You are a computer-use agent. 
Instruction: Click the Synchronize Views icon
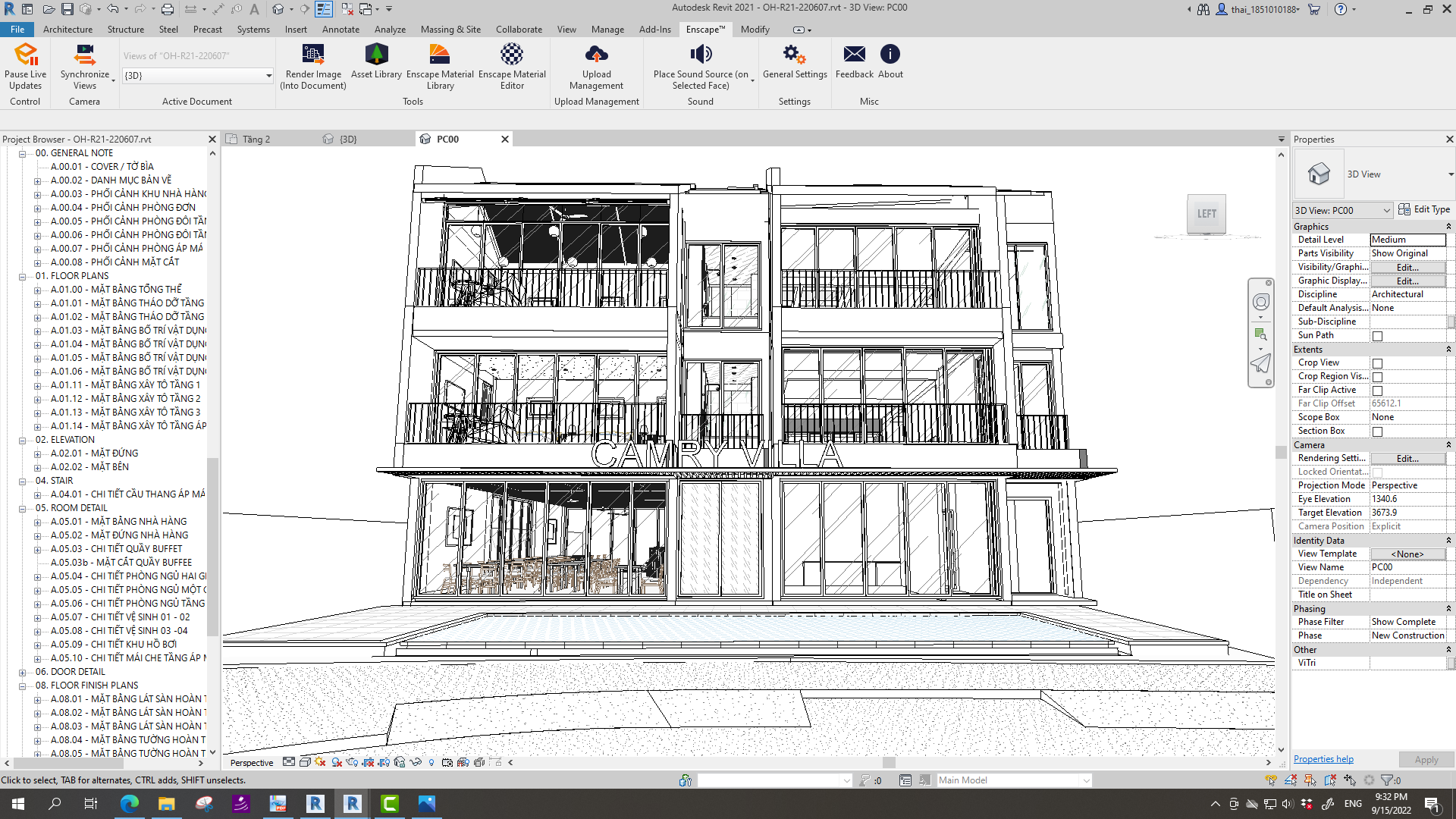coord(84,55)
